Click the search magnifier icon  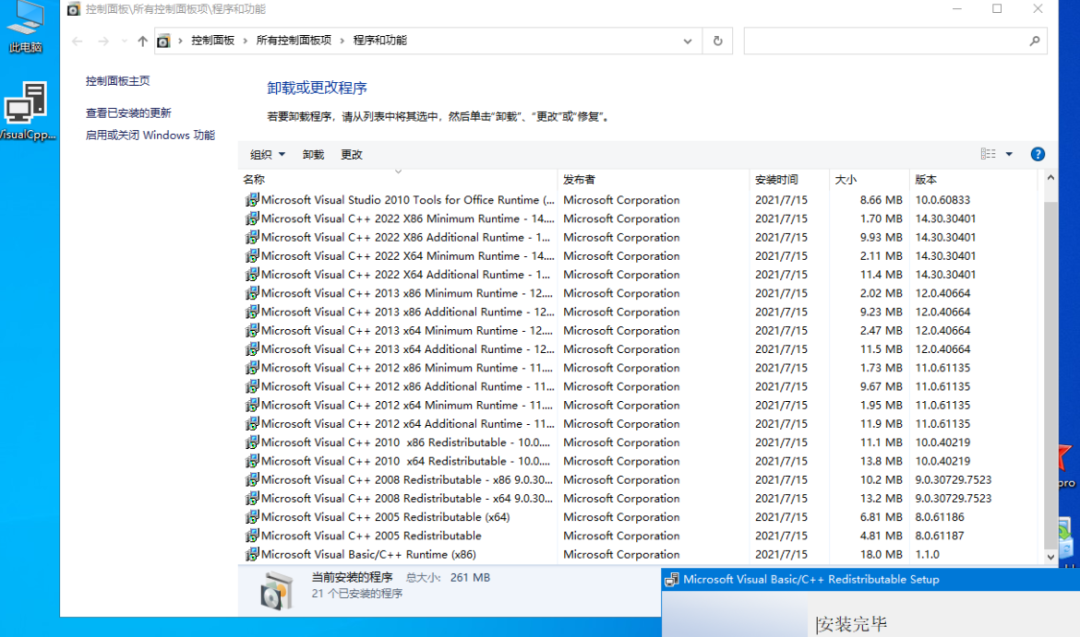tap(1035, 41)
